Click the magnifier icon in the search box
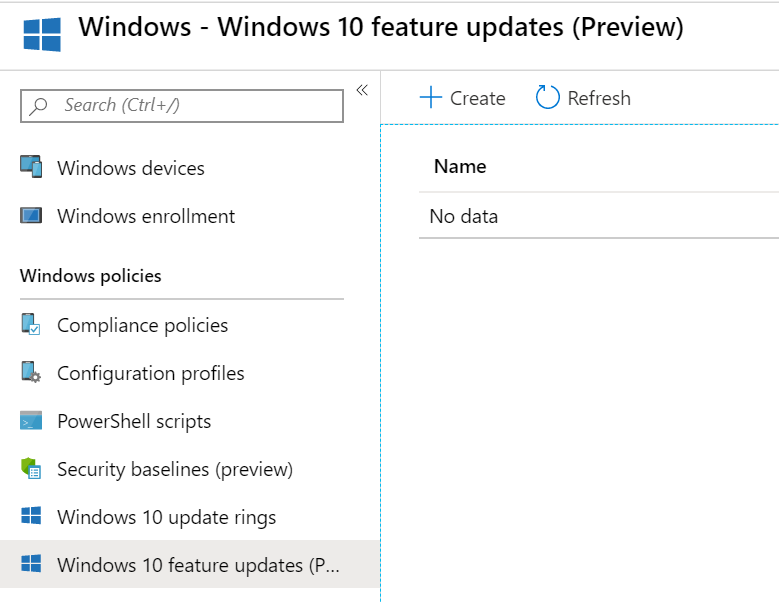The height and width of the screenshot is (602, 779). click(x=40, y=105)
